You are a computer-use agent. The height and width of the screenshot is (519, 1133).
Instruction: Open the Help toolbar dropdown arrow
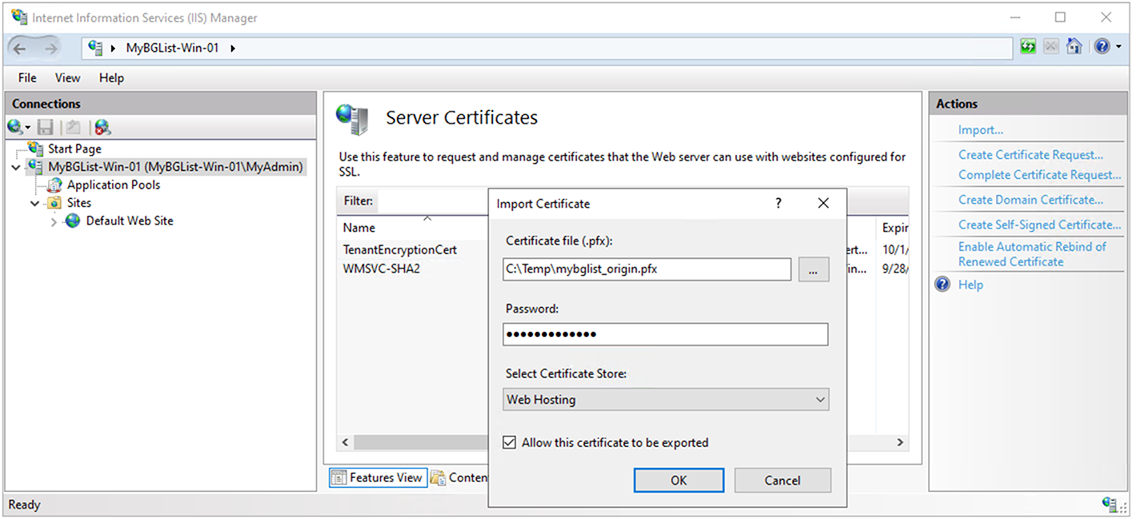pos(1119,47)
